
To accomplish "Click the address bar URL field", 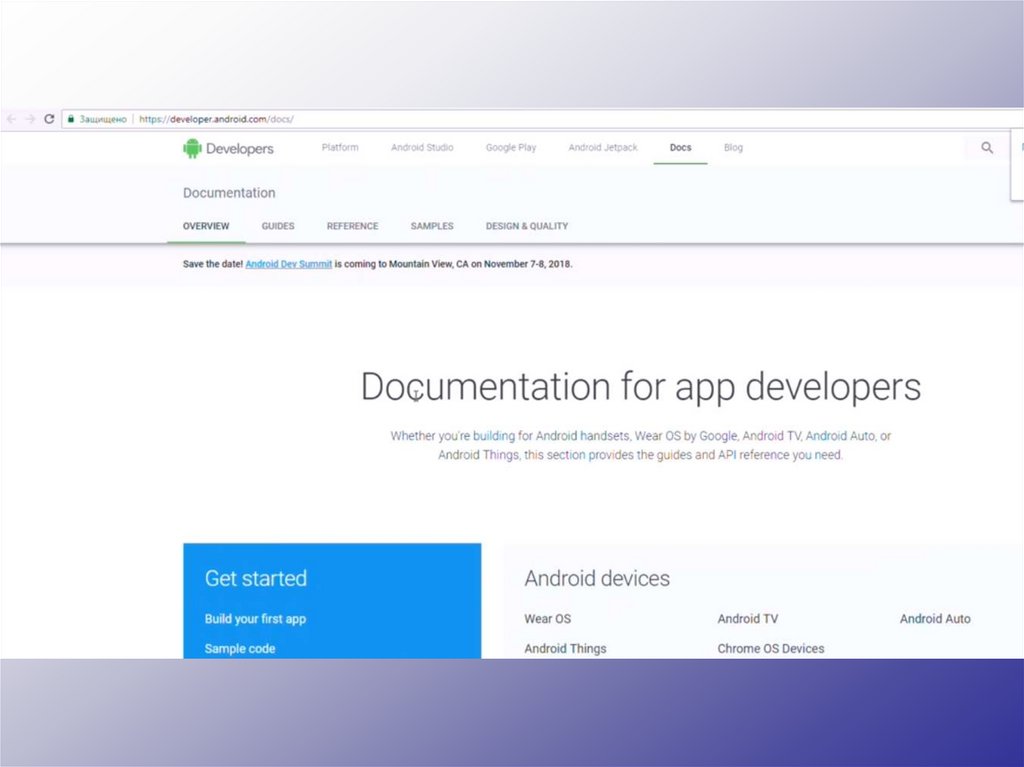I will click(x=542, y=119).
